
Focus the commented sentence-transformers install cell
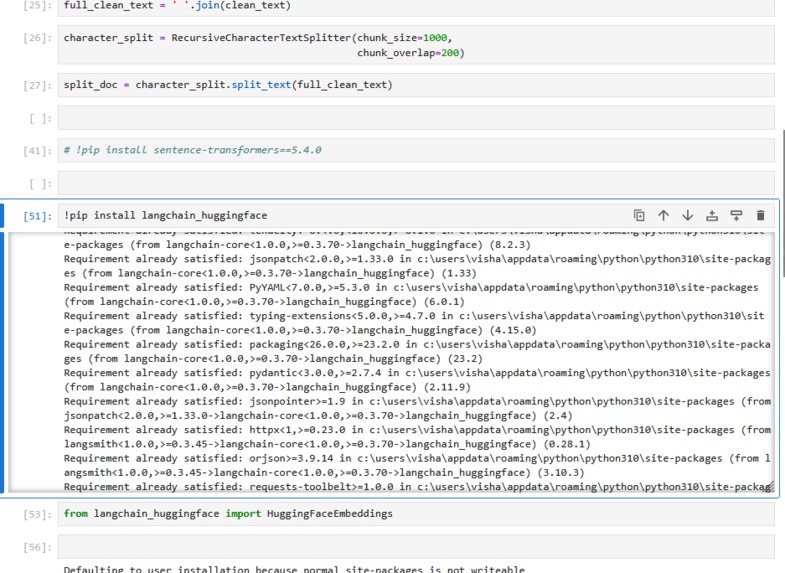point(416,150)
